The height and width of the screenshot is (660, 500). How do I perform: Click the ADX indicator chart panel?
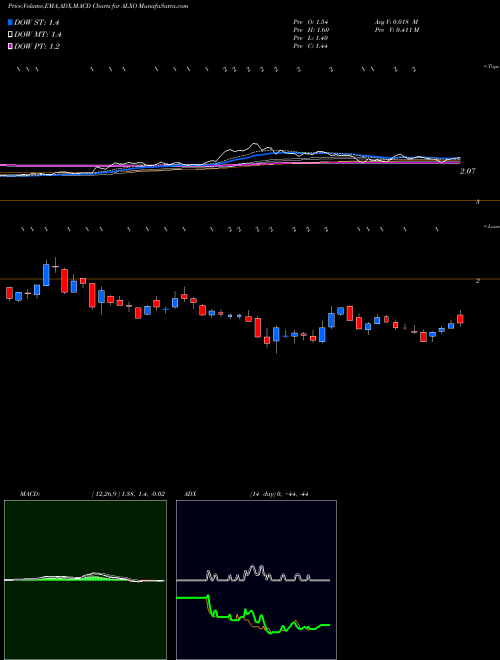(256, 580)
